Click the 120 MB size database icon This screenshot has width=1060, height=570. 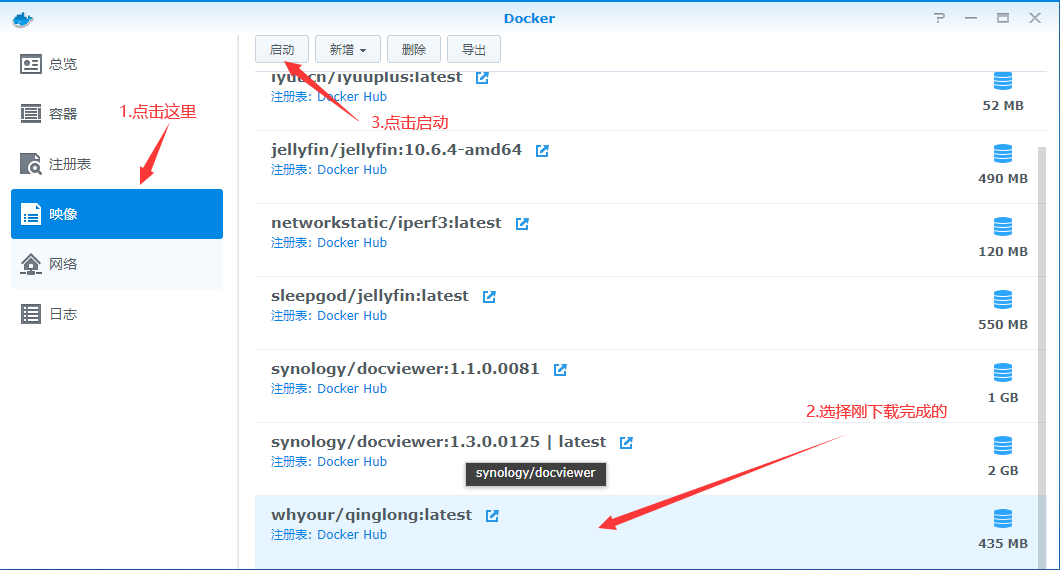click(1003, 227)
